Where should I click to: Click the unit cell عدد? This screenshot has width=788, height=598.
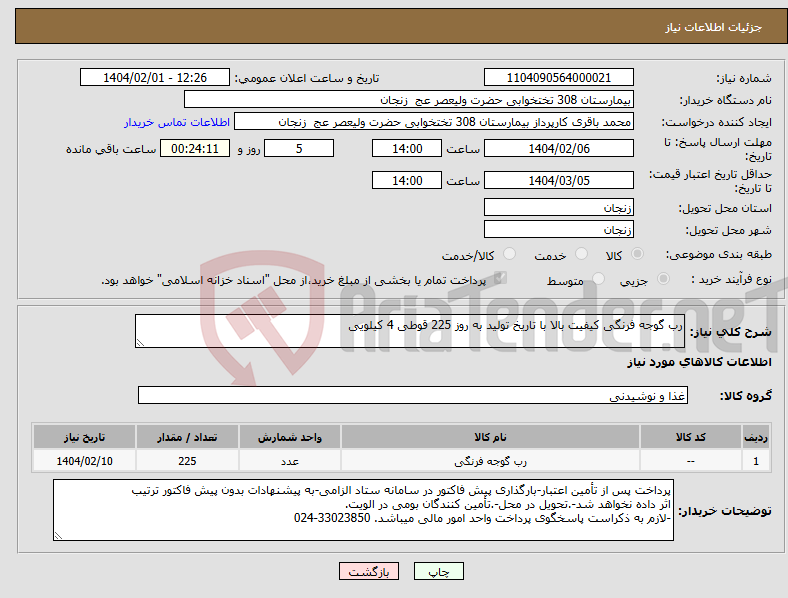point(290,461)
